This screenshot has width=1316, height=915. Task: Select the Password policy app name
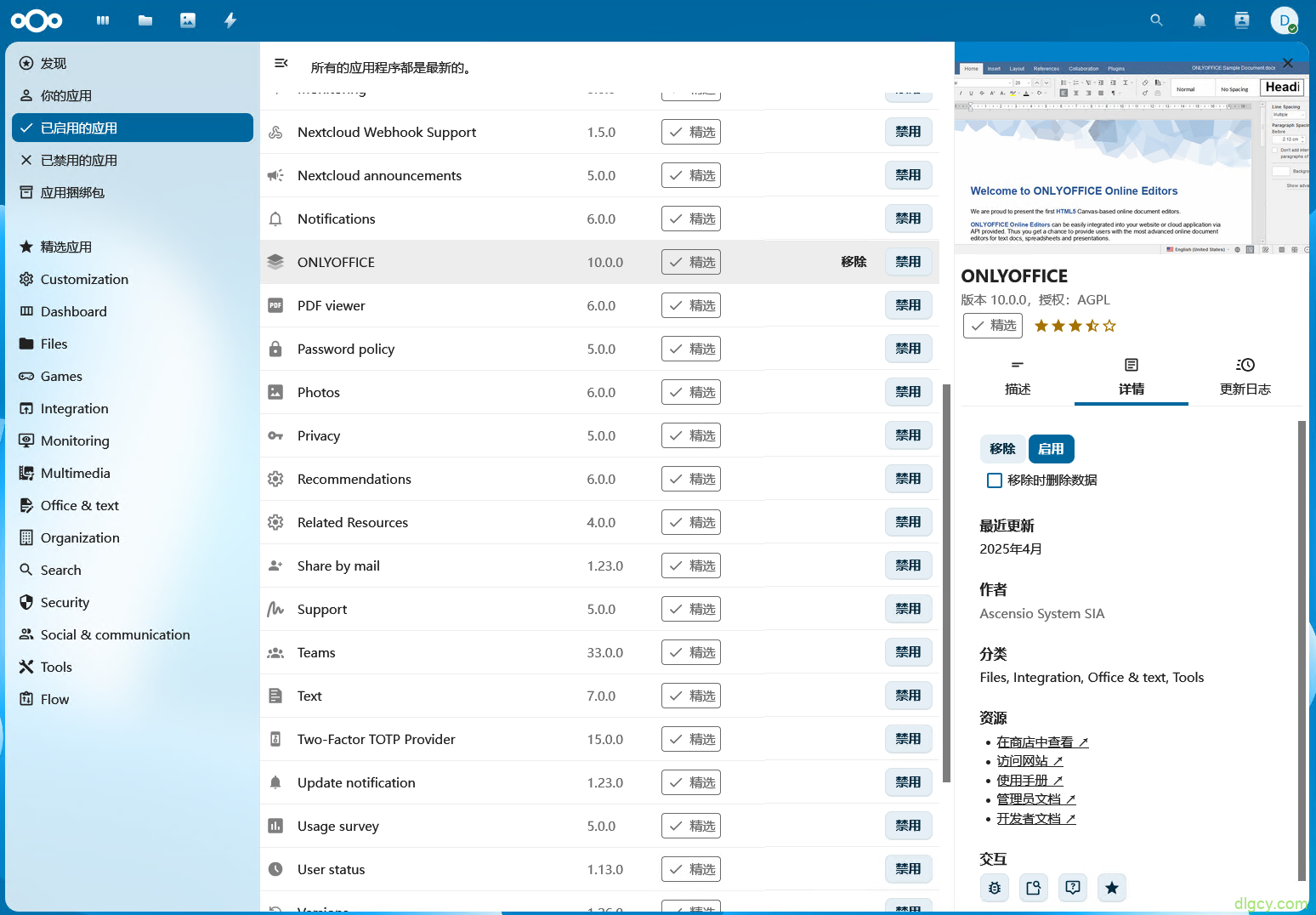tap(346, 349)
